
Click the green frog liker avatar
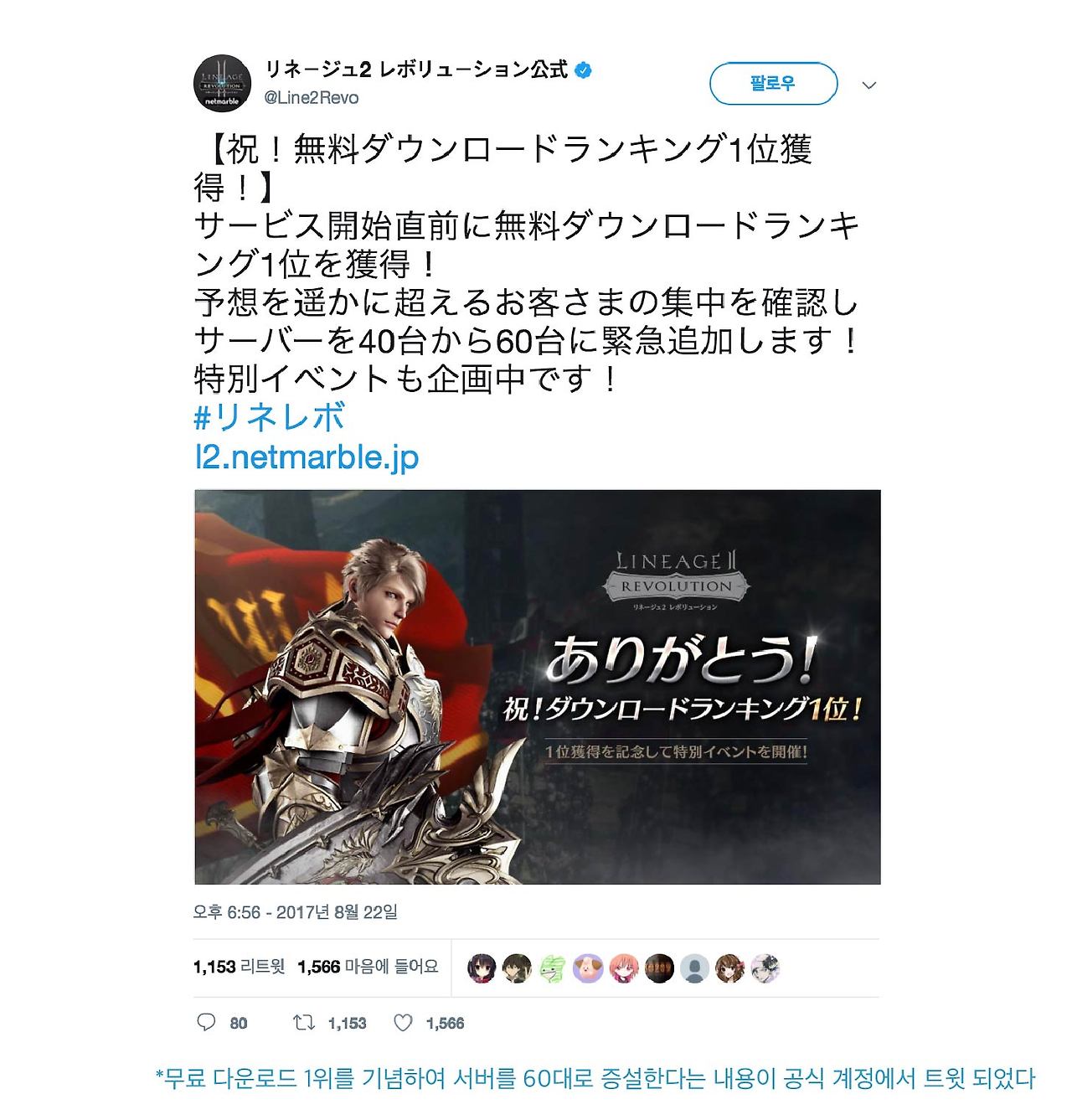point(552,968)
